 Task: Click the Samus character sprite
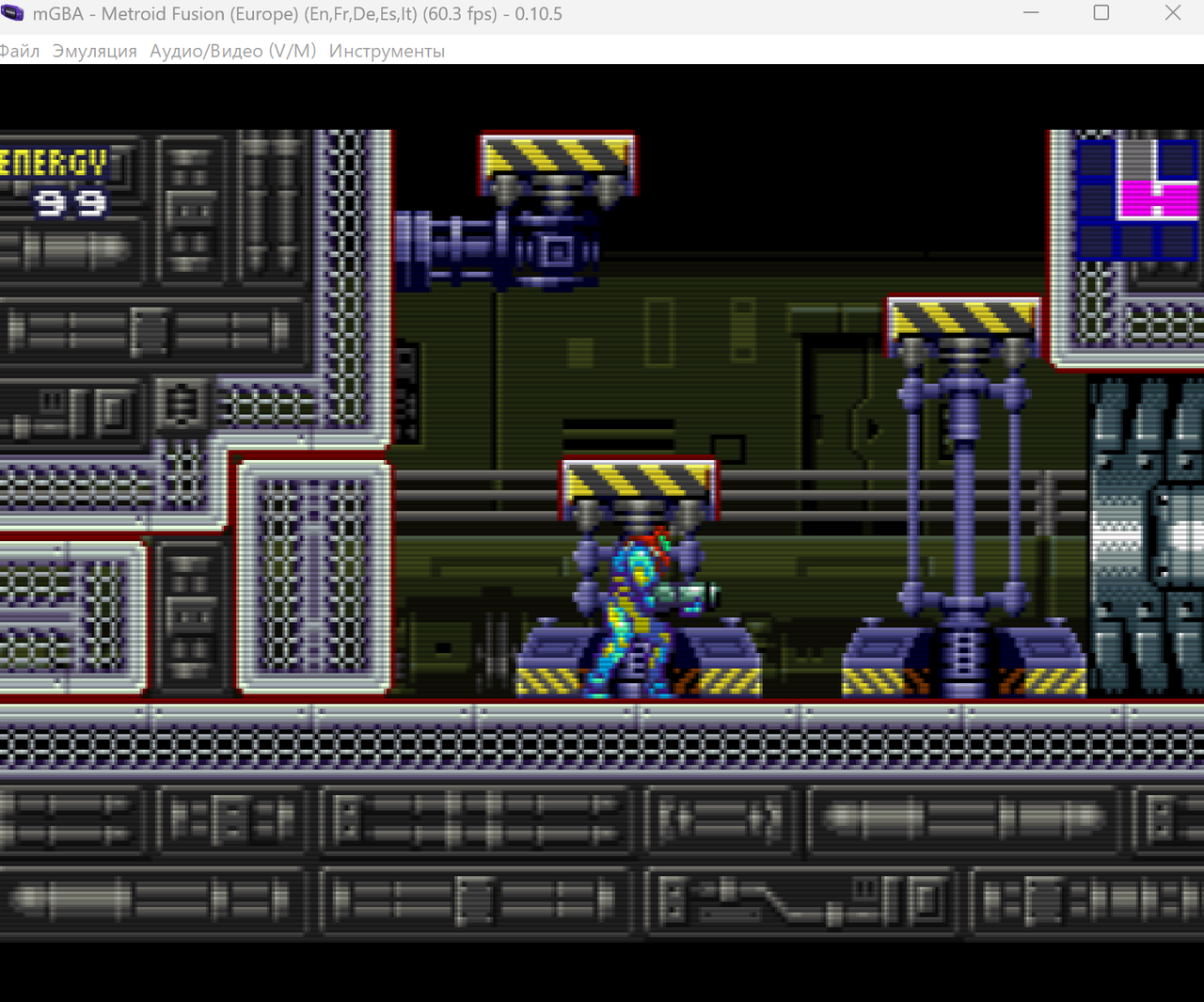(652, 613)
